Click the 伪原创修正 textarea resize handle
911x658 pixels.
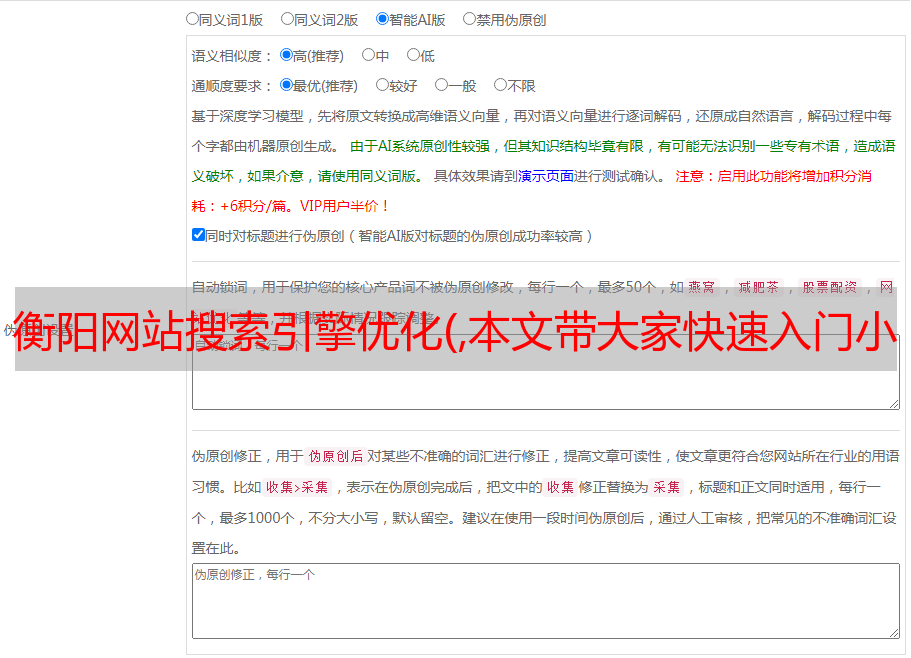click(893, 632)
